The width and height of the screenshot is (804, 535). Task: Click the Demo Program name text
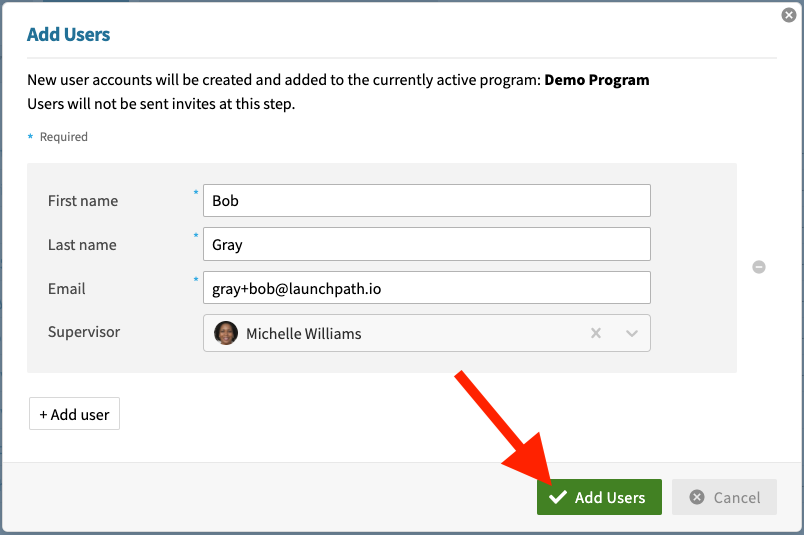(596, 80)
